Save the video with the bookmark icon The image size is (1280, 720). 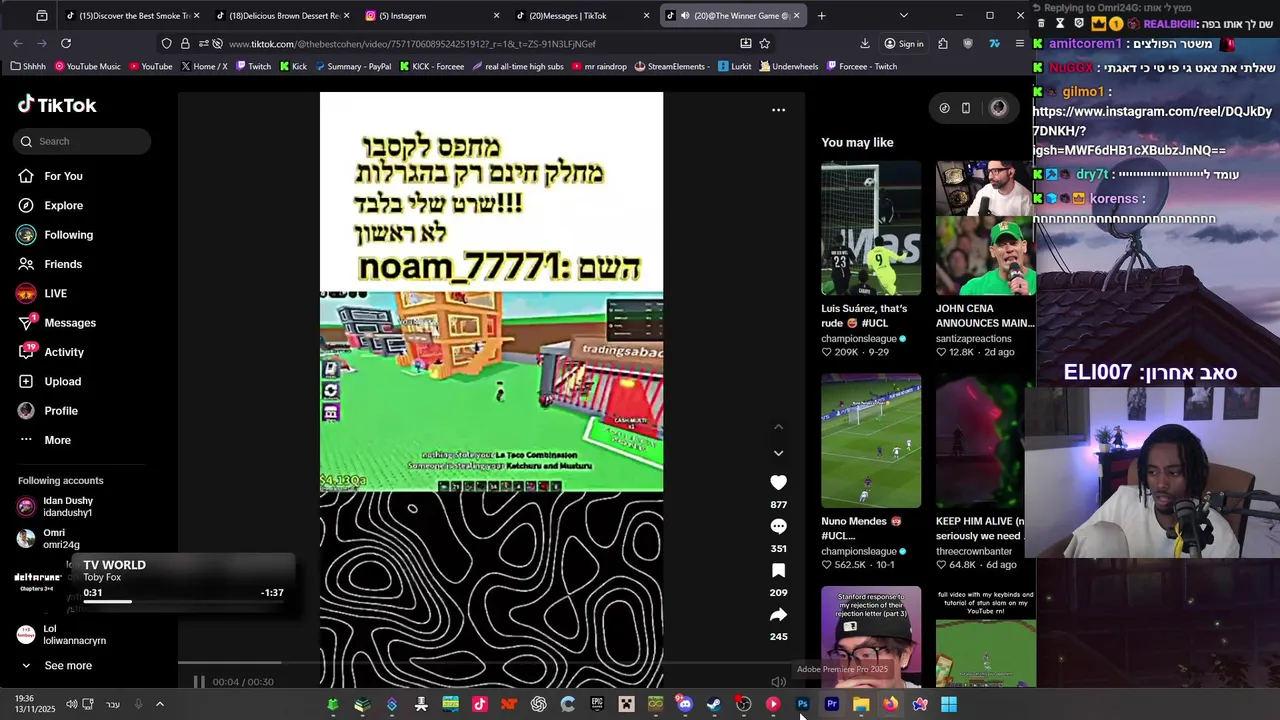(778, 570)
